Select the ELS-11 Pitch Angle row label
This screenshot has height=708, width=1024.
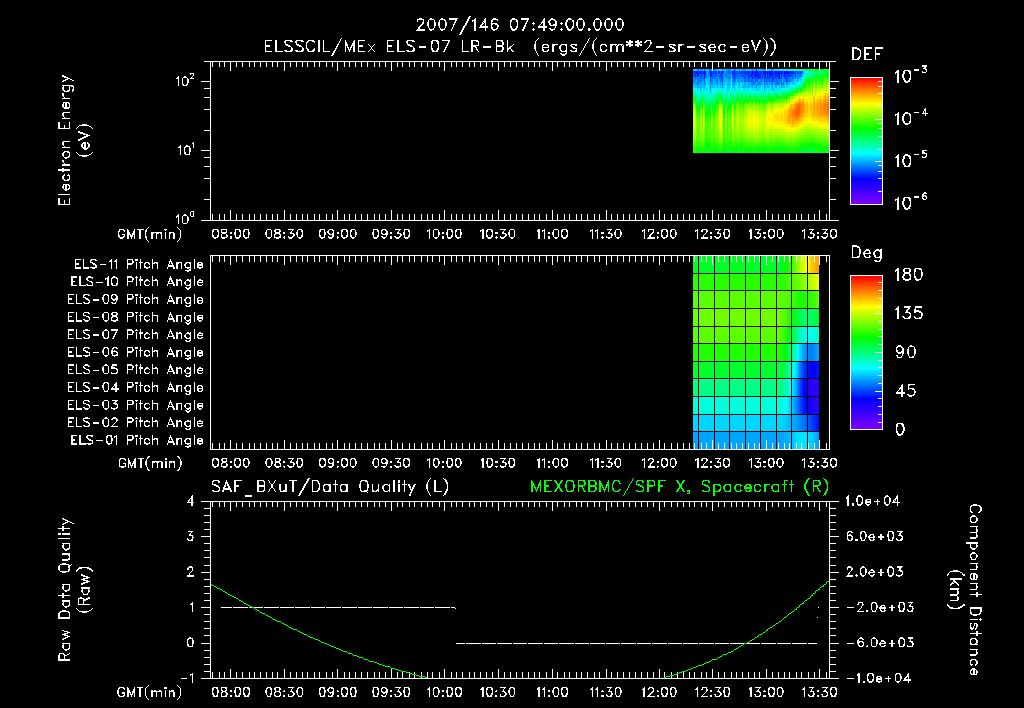[138, 264]
